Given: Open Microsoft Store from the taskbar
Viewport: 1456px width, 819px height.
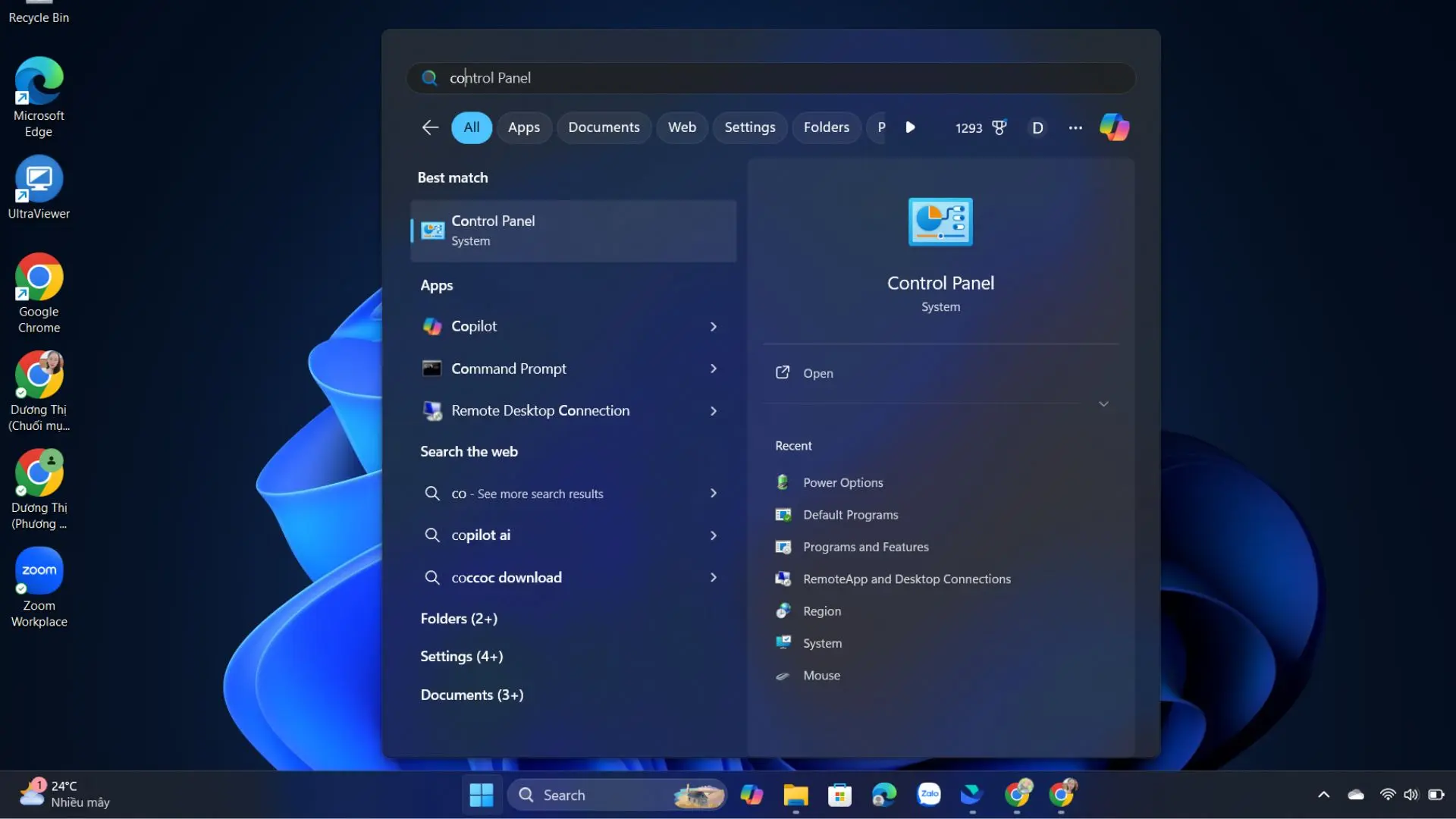Looking at the screenshot, I should (839, 795).
